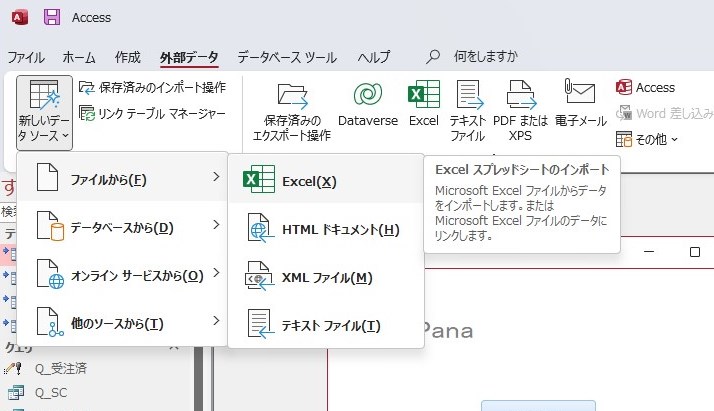Click the Q_受注済 query icon

14,368
